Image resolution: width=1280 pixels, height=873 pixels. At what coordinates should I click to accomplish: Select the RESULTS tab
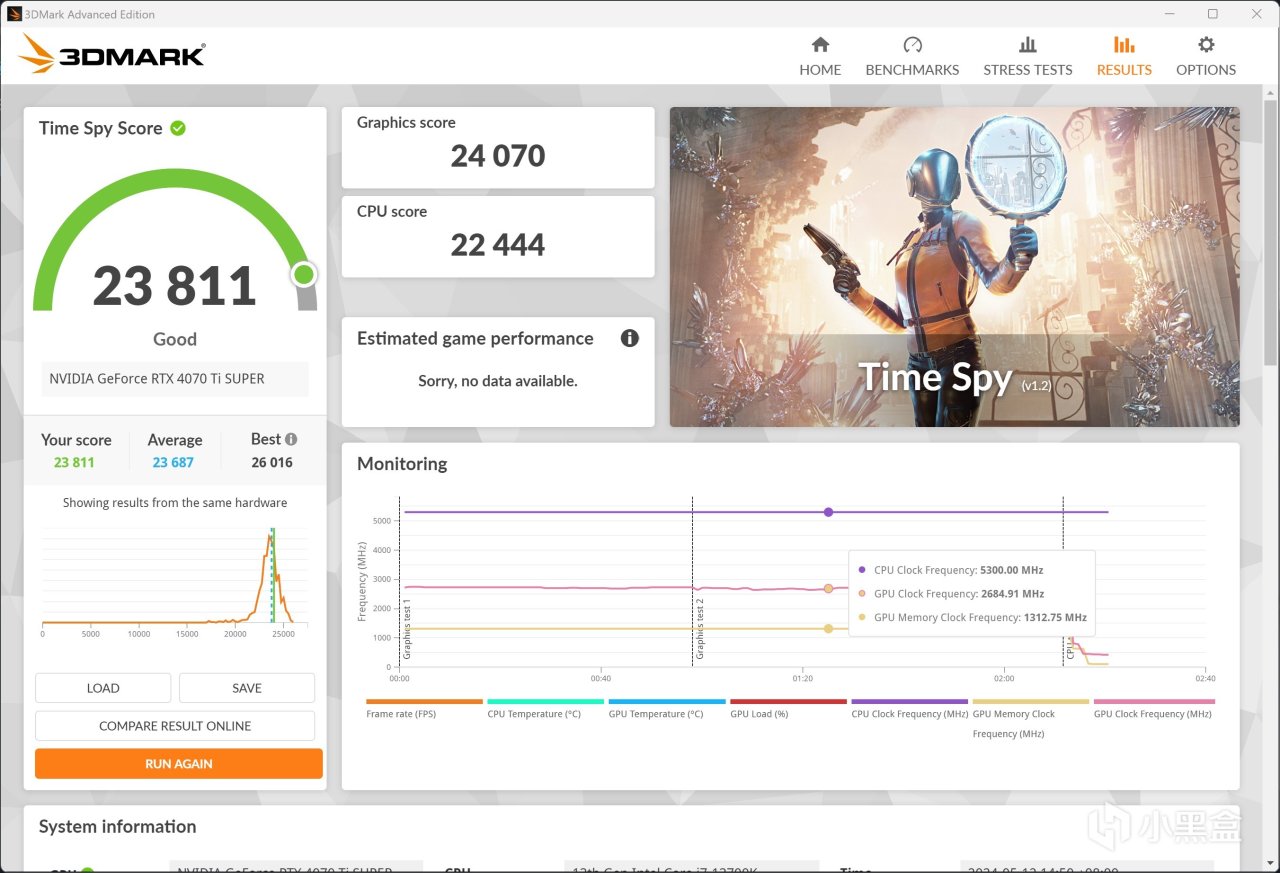[x=1124, y=56]
